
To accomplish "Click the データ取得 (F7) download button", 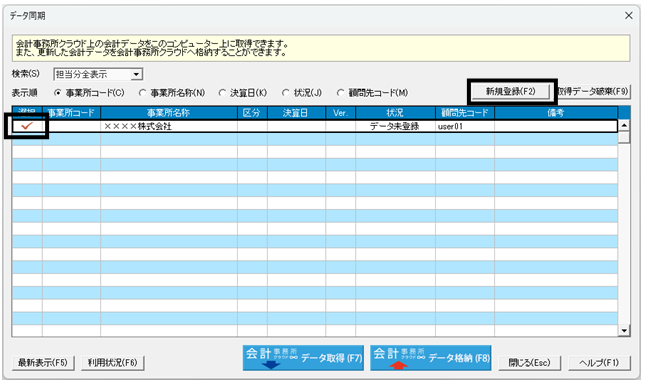I will 303,358.
